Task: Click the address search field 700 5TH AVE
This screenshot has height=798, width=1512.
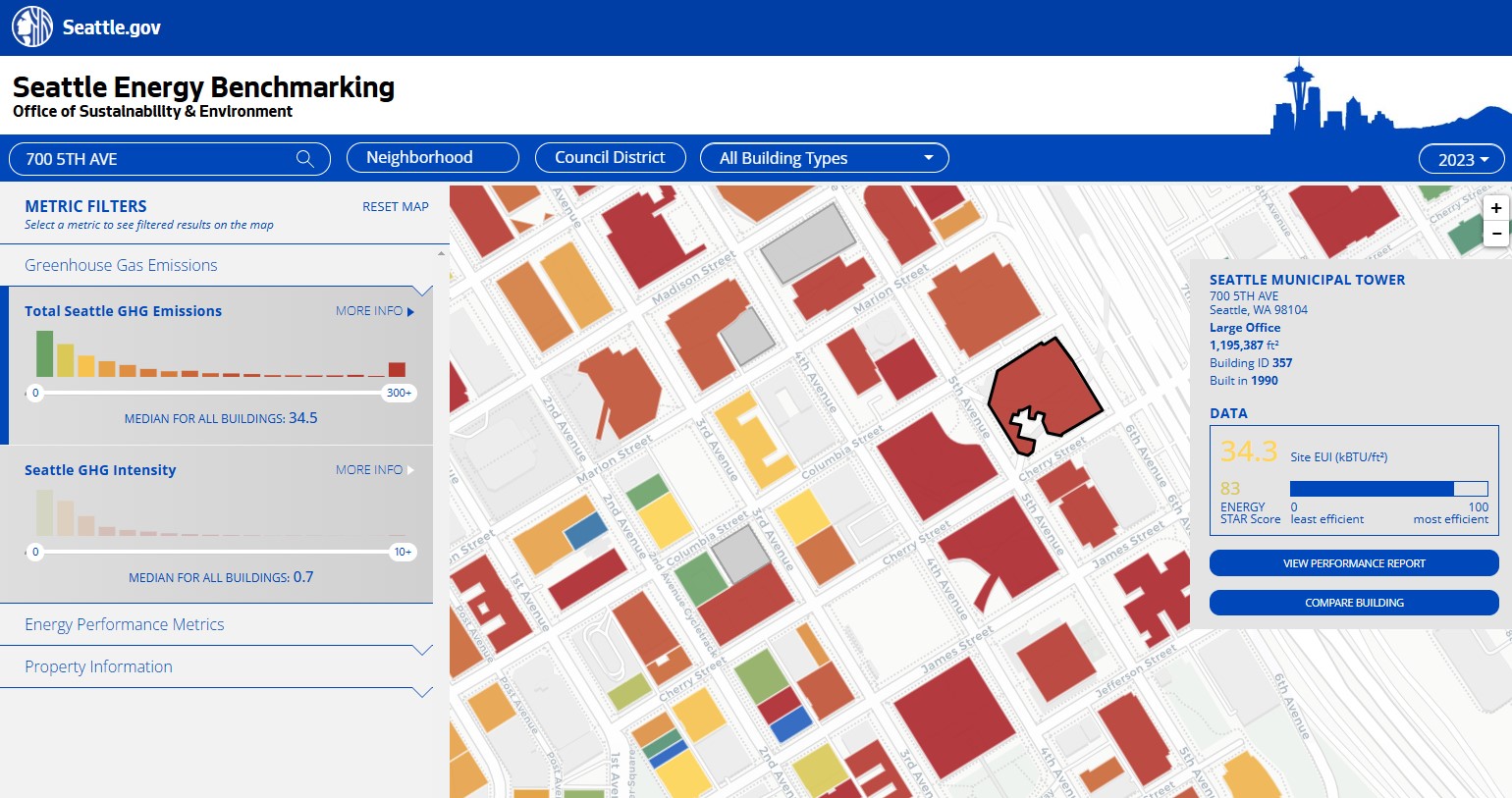Action: (170, 159)
